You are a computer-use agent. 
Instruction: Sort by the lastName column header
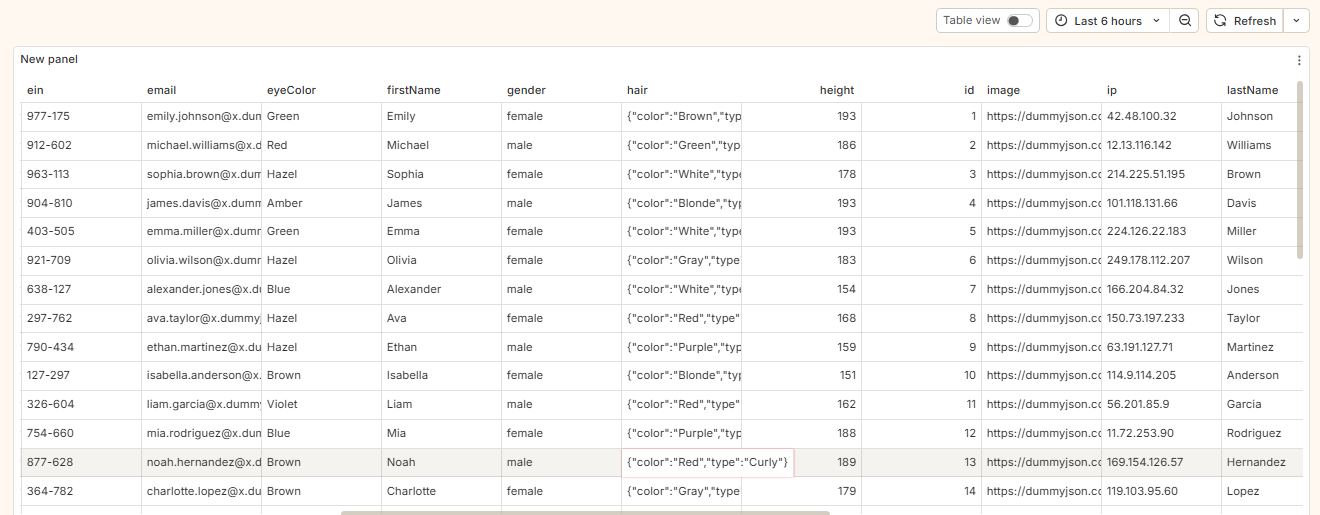click(x=1252, y=90)
